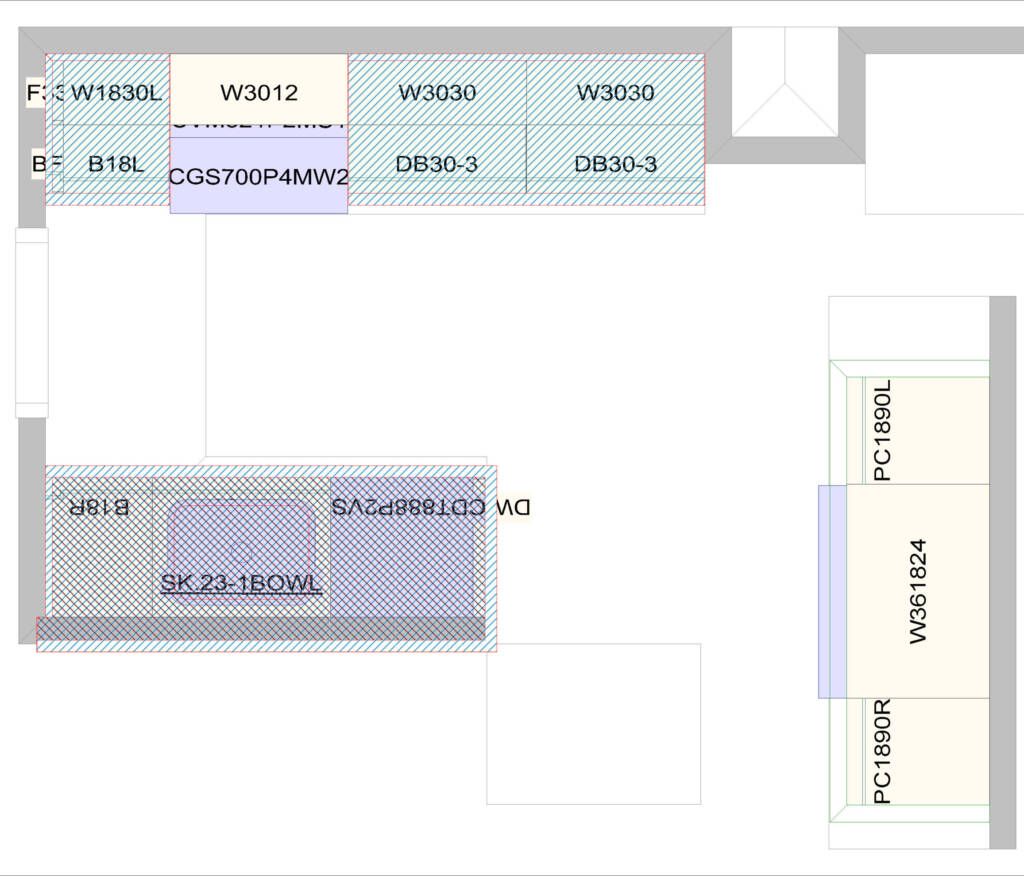Click the right W3030 wall cabinet
Screen dimensions: 1024x876
coord(616,93)
